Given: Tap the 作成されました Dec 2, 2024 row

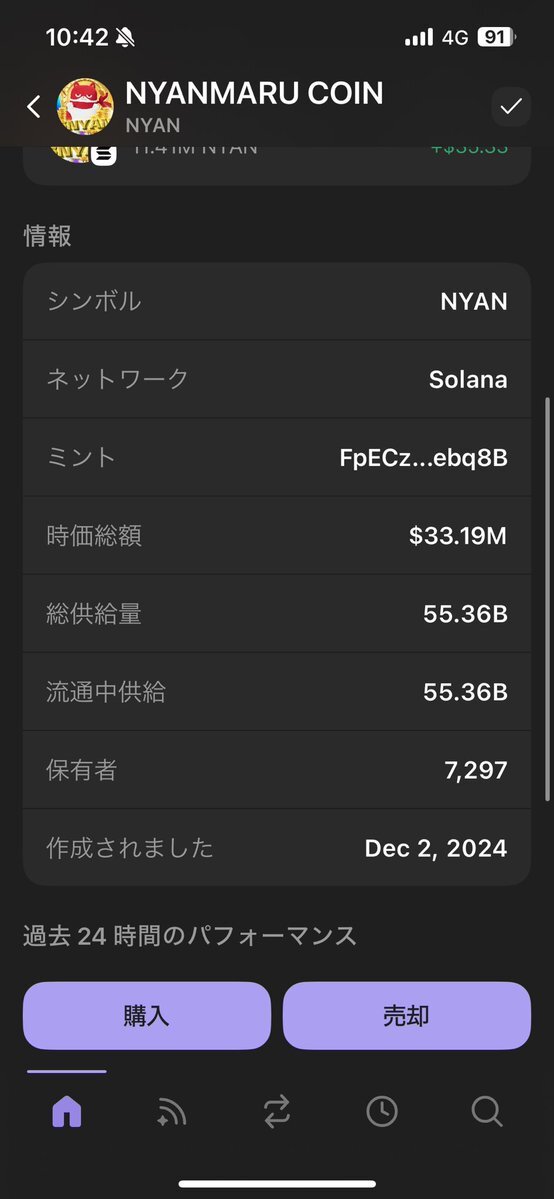Looking at the screenshot, I should tap(277, 847).
